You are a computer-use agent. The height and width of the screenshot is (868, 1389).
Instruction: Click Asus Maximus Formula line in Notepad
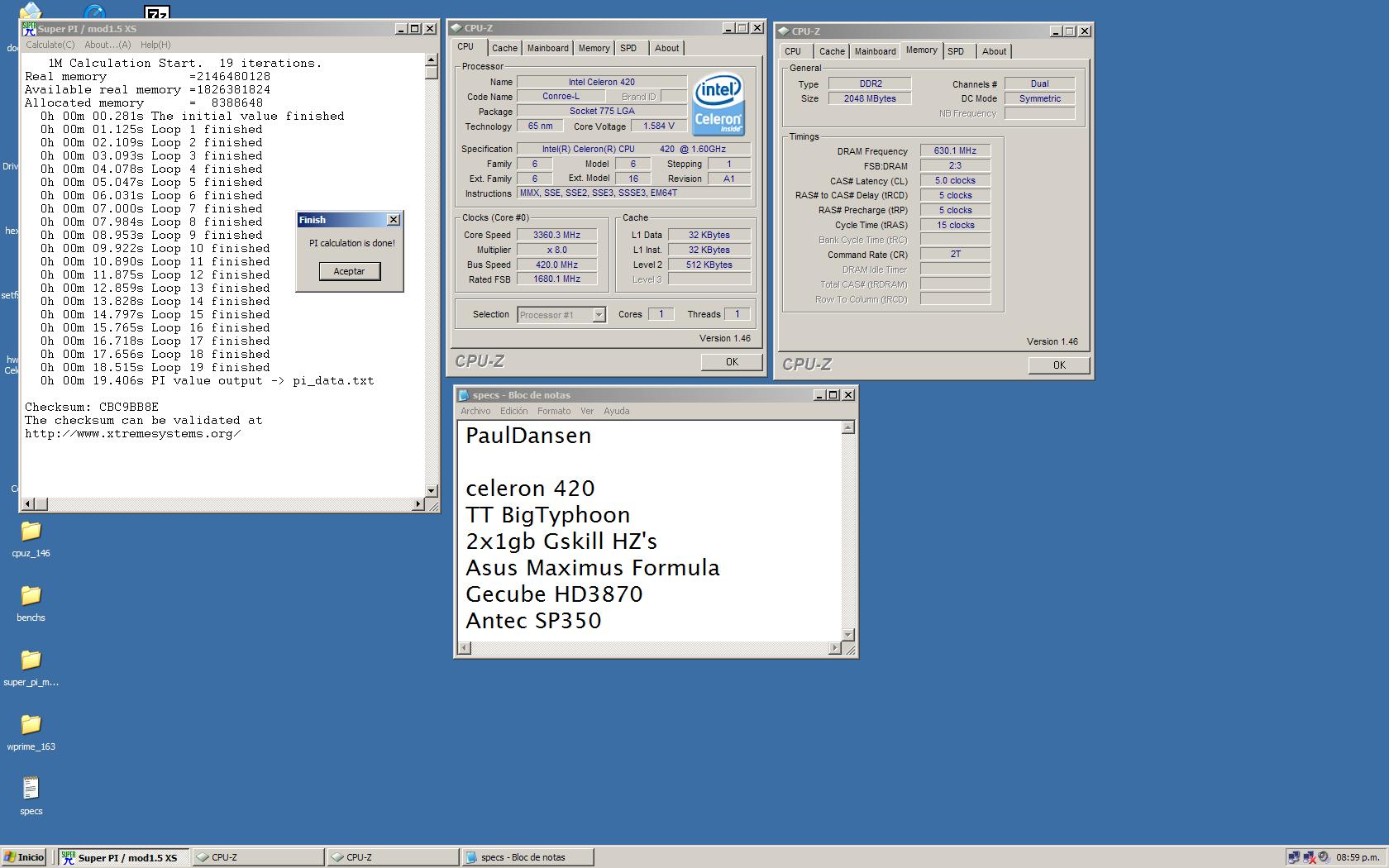coord(593,568)
